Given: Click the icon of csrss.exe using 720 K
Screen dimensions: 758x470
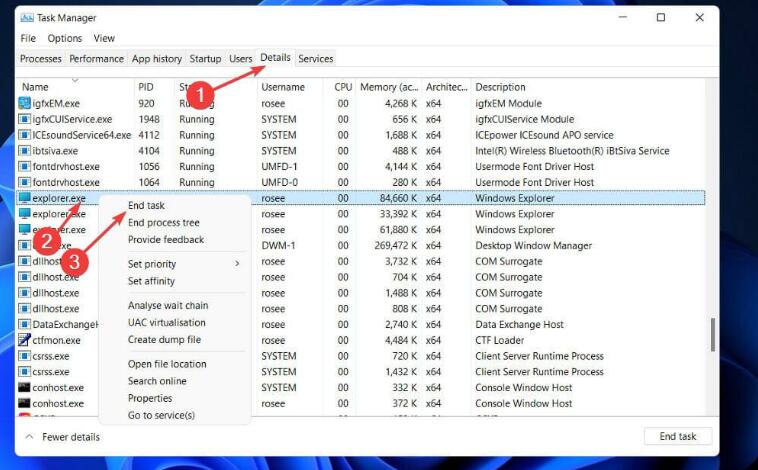Looking at the screenshot, I should (x=24, y=356).
